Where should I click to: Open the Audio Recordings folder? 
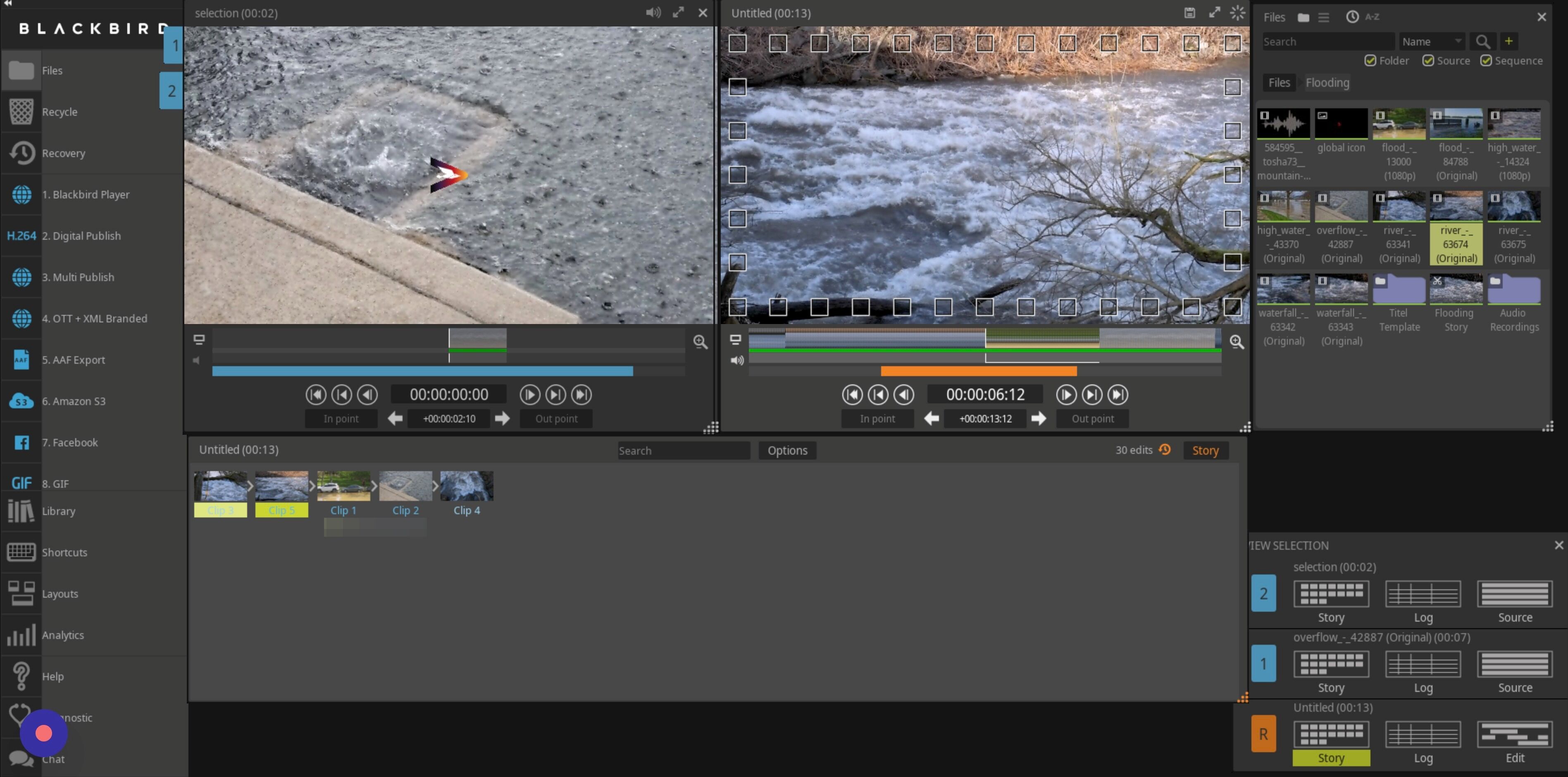[x=1514, y=303]
